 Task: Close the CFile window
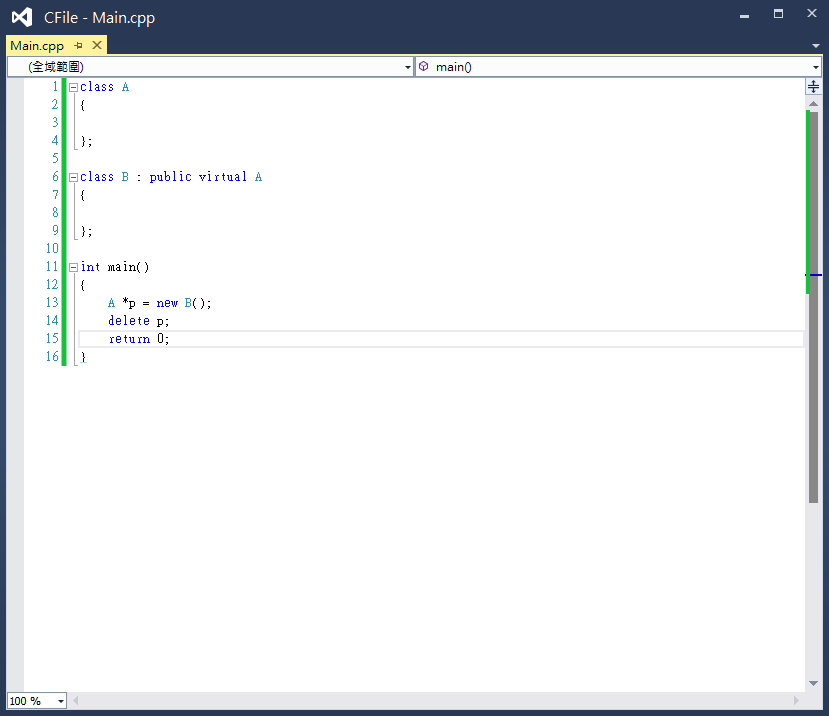tap(812, 14)
